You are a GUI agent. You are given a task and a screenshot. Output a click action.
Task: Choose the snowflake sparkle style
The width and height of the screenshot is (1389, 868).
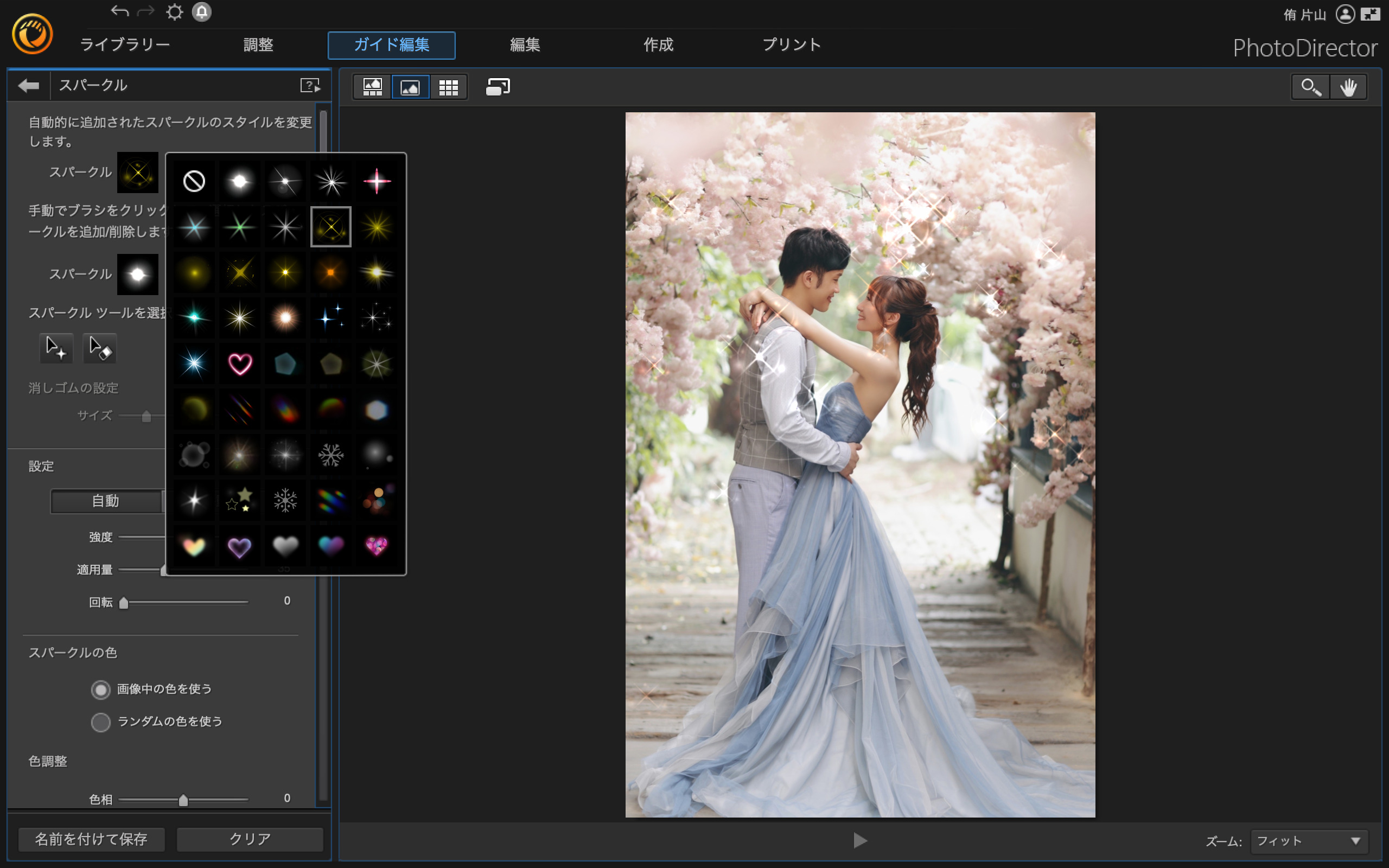[x=330, y=455]
